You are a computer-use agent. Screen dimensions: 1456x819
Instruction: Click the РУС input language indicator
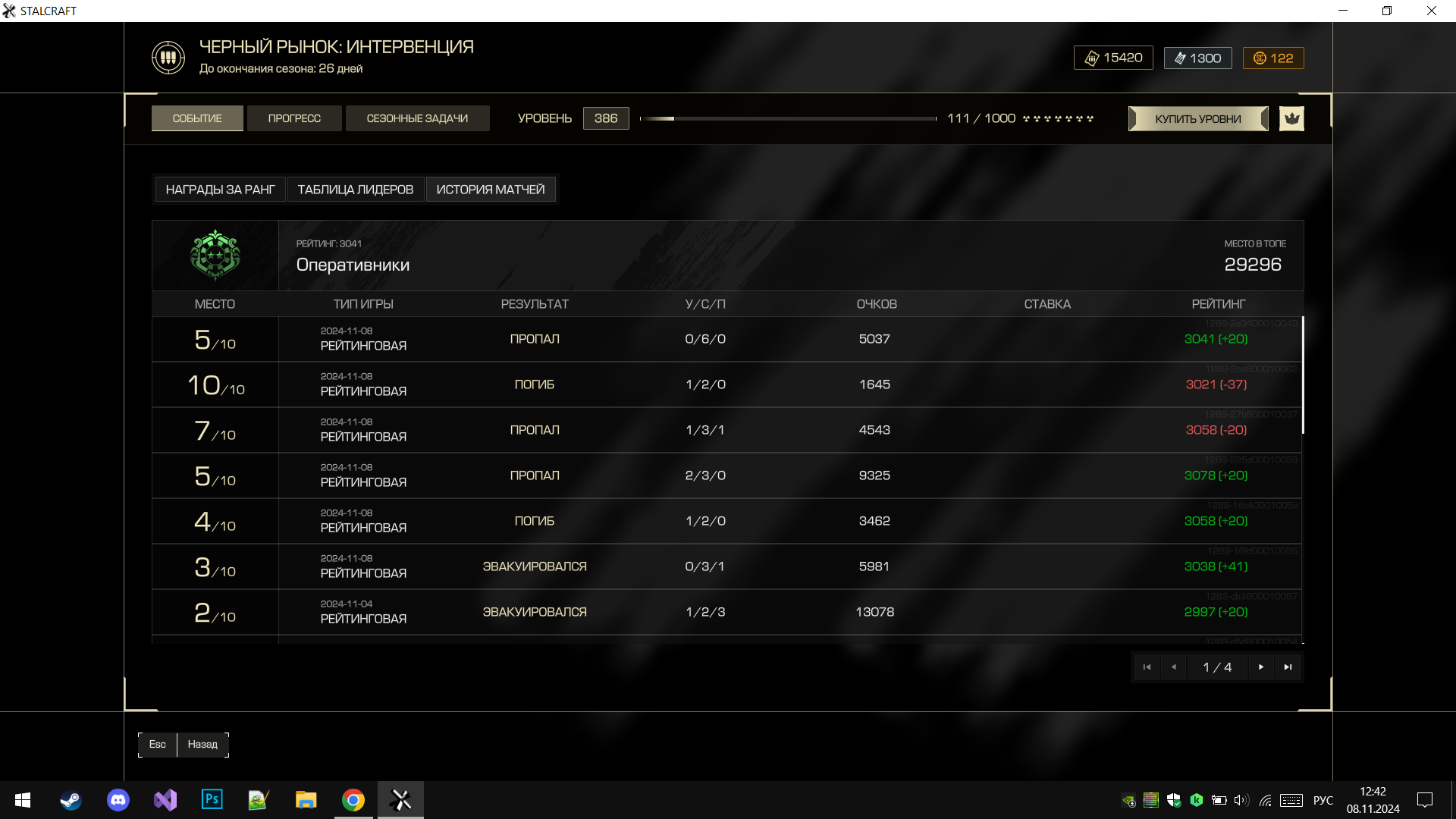point(1323,800)
